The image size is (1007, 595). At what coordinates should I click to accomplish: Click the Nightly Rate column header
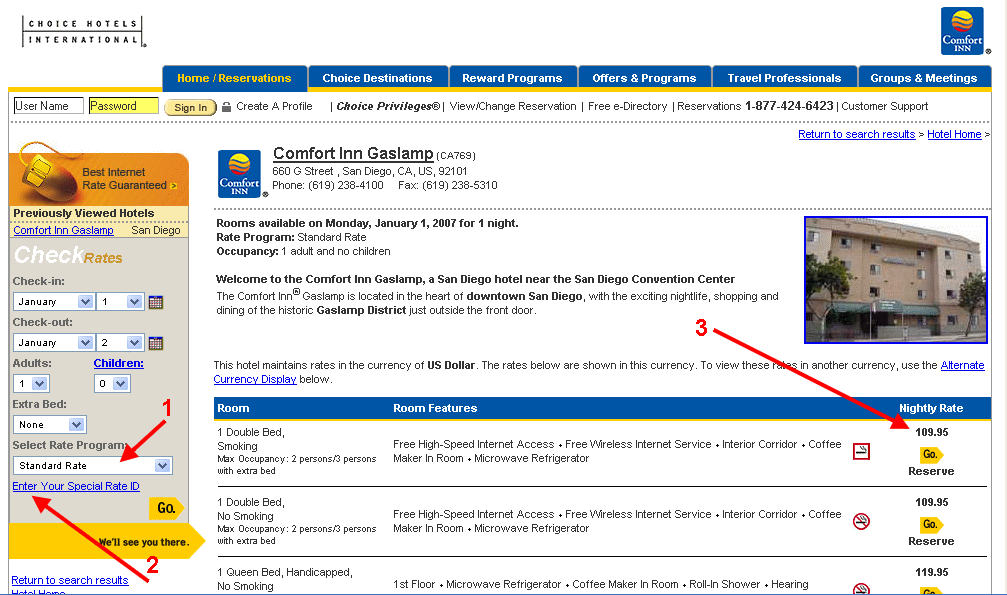(931, 408)
